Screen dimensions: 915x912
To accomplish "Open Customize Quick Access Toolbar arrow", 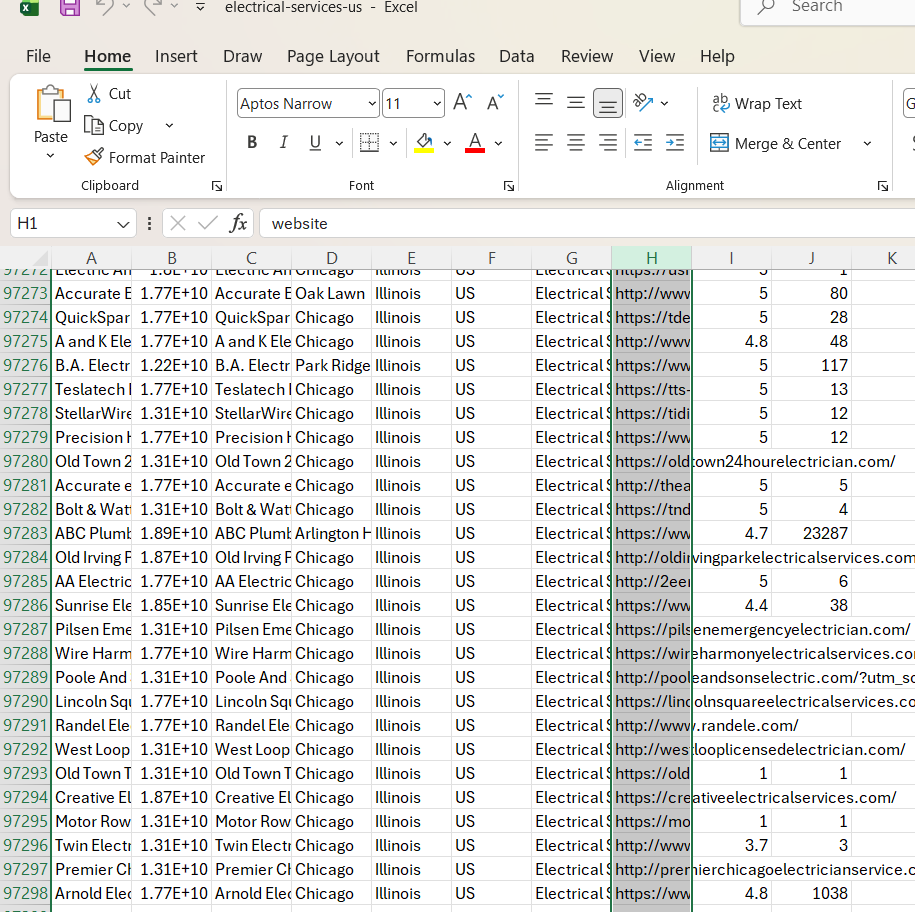I will [x=200, y=7].
